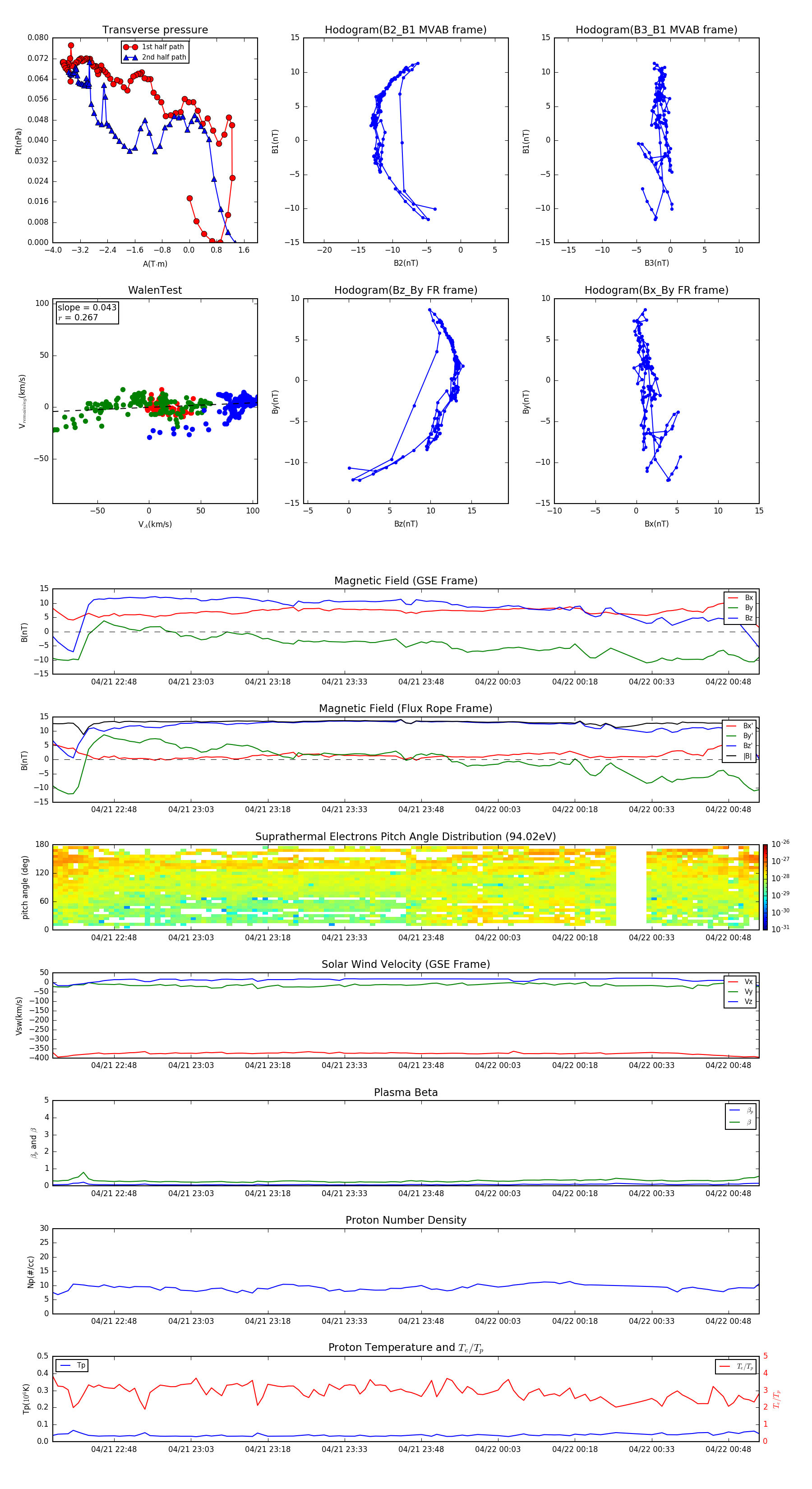The height and width of the screenshot is (1489, 812).
Task: Click the 'WalenTest' plot title
Action: tap(155, 290)
